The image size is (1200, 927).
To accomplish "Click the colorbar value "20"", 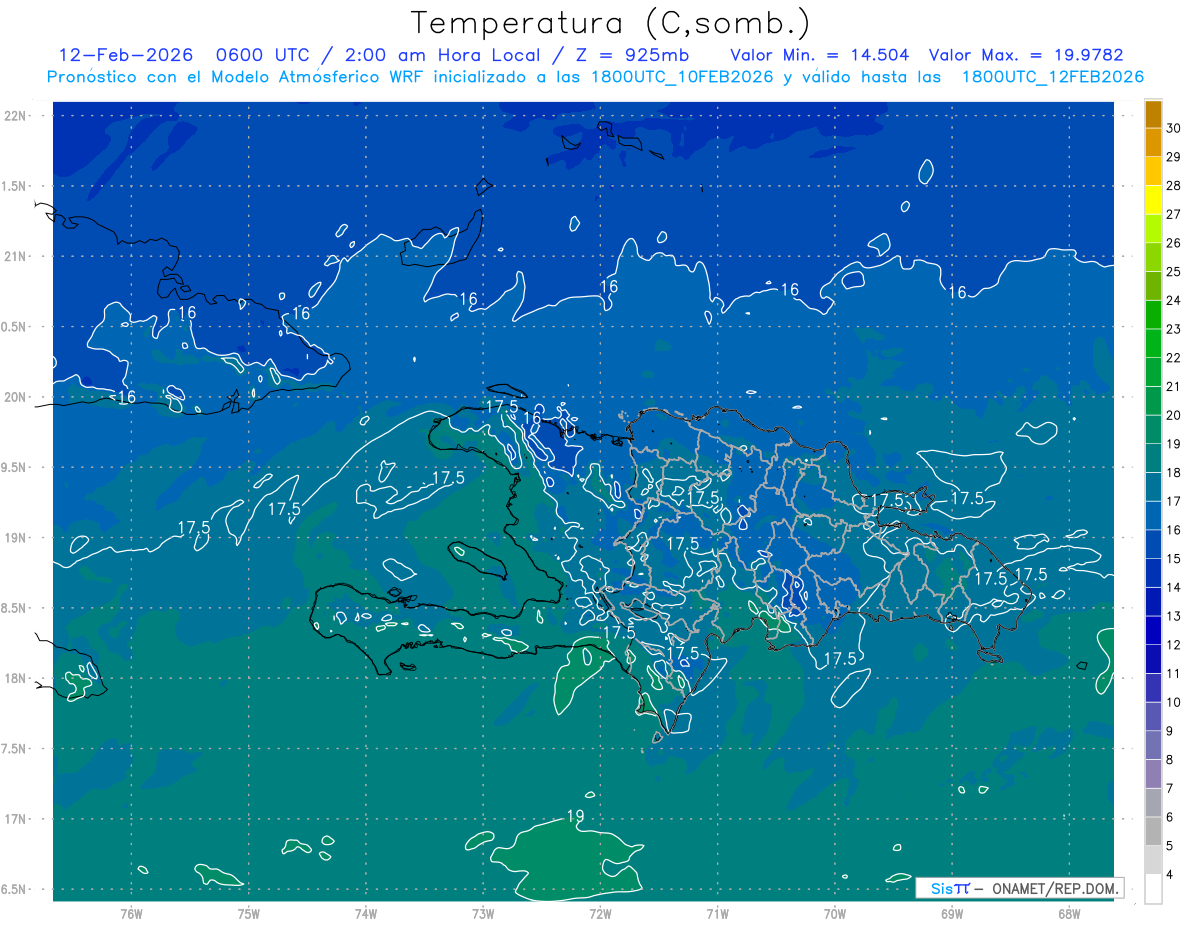I will (1174, 415).
